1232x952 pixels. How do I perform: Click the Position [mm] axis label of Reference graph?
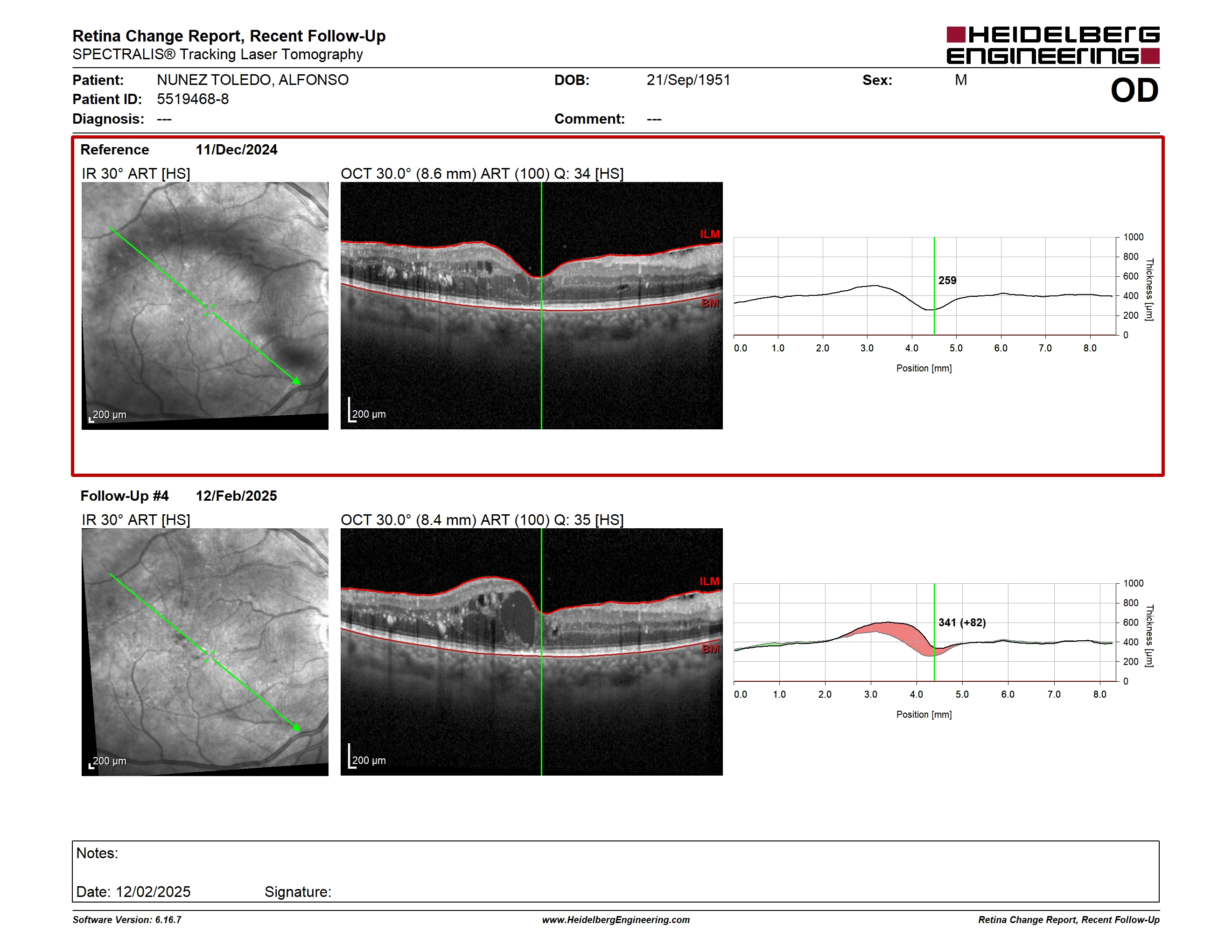[x=924, y=368]
